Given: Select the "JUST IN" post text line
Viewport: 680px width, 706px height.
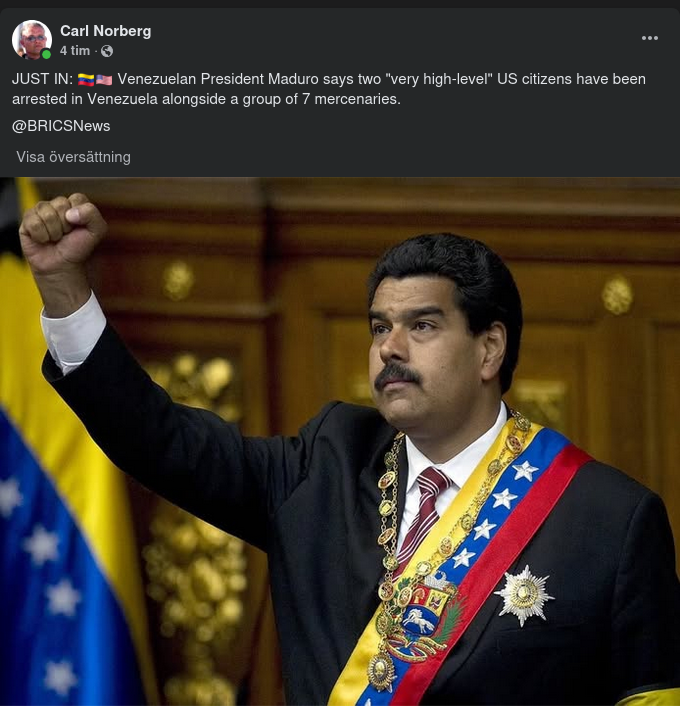Looking at the screenshot, I should click(329, 79).
